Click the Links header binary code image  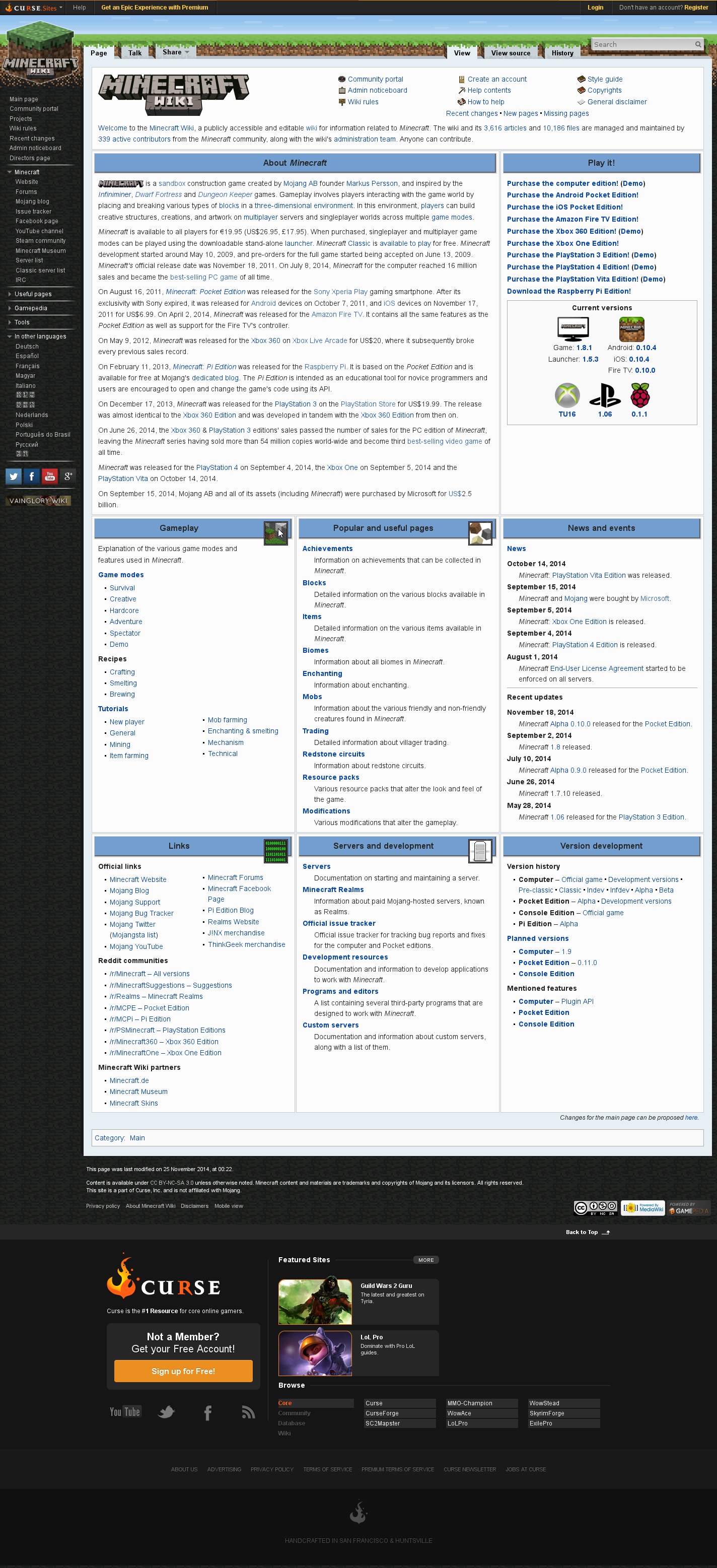(276, 851)
